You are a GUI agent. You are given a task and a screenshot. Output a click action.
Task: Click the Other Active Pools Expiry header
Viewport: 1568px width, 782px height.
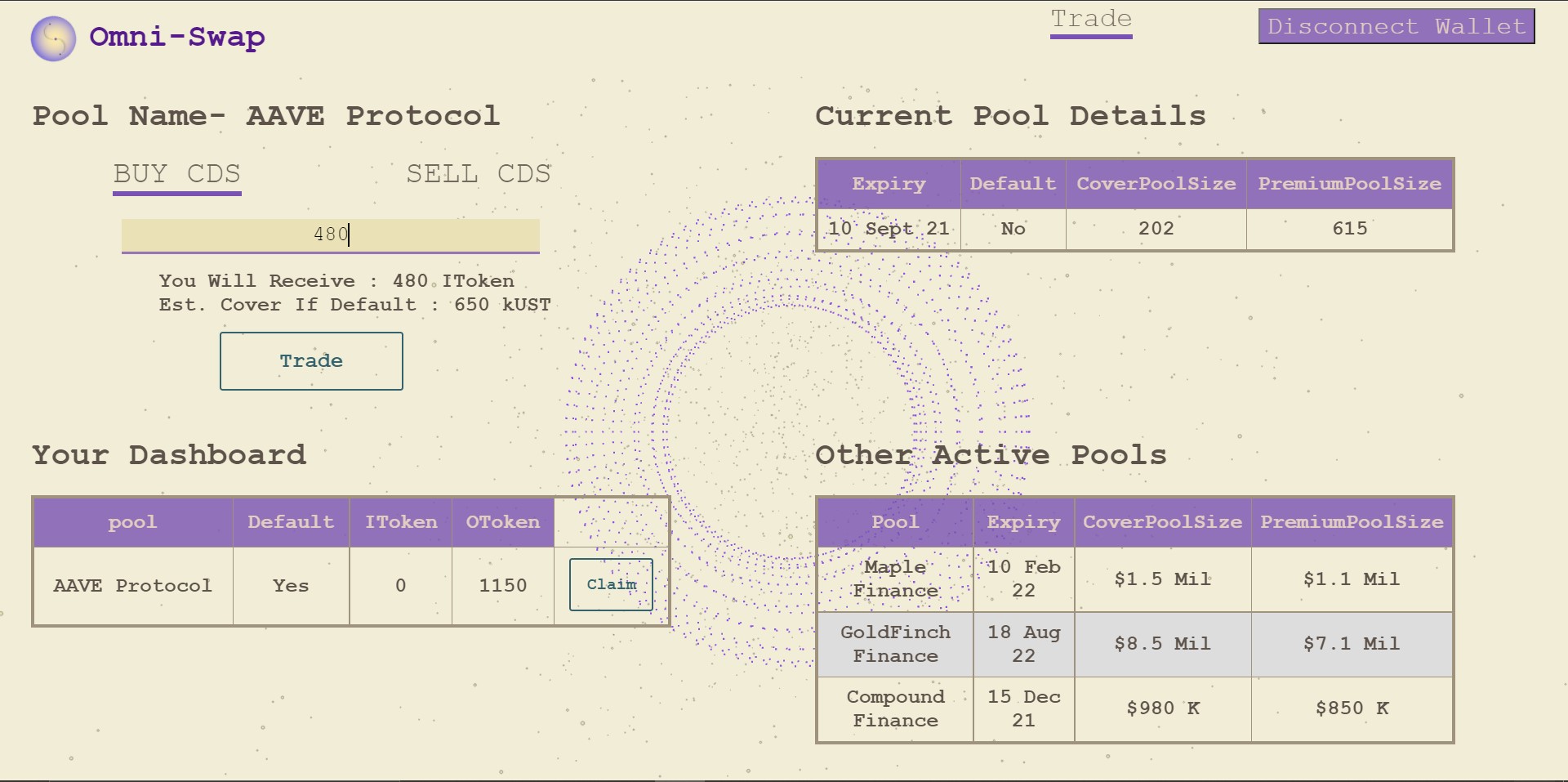click(1024, 522)
